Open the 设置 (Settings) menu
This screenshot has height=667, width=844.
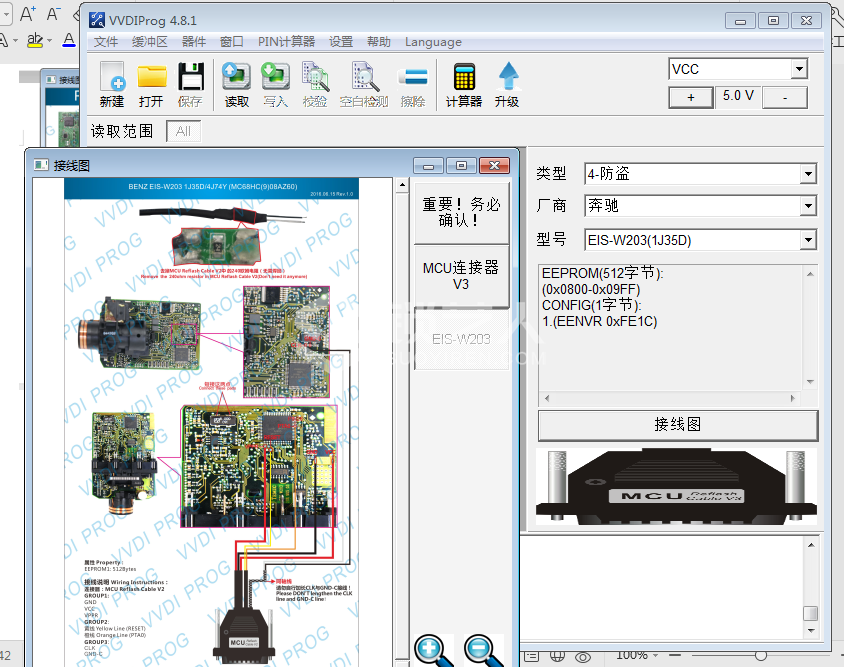(x=341, y=42)
